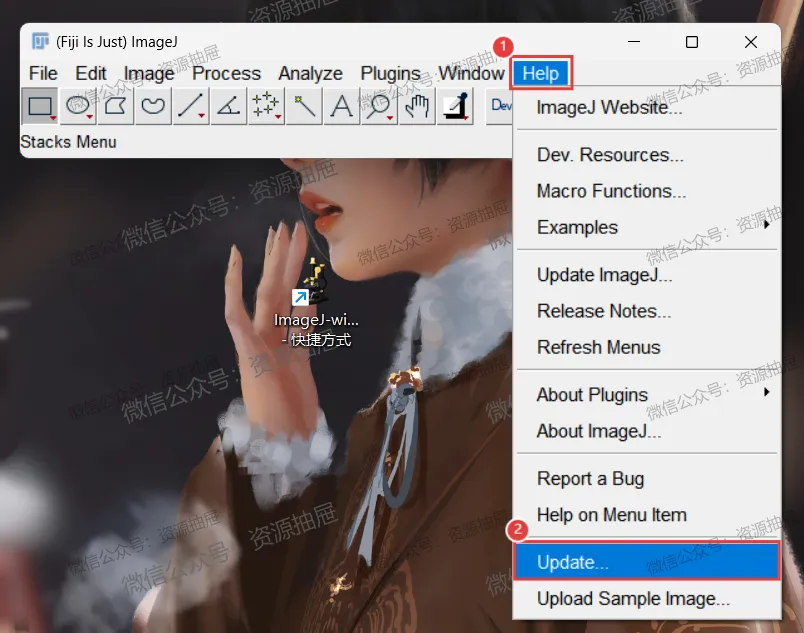Open the File menu
Screen dimensions: 804x633
[43, 73]
